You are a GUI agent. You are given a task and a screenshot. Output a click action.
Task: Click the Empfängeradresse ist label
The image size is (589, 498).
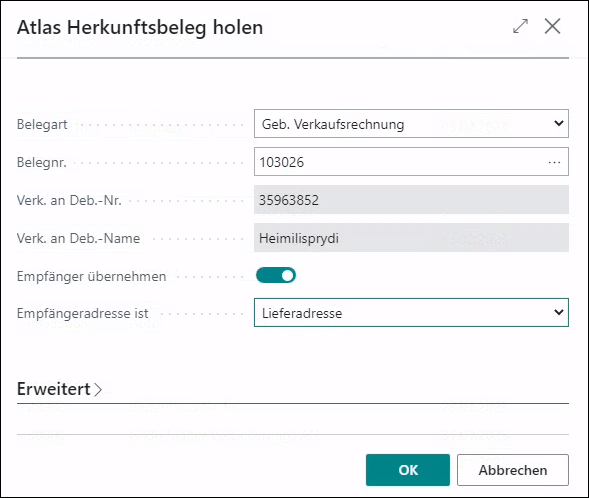pyautogui.click(x=83, y=313)
